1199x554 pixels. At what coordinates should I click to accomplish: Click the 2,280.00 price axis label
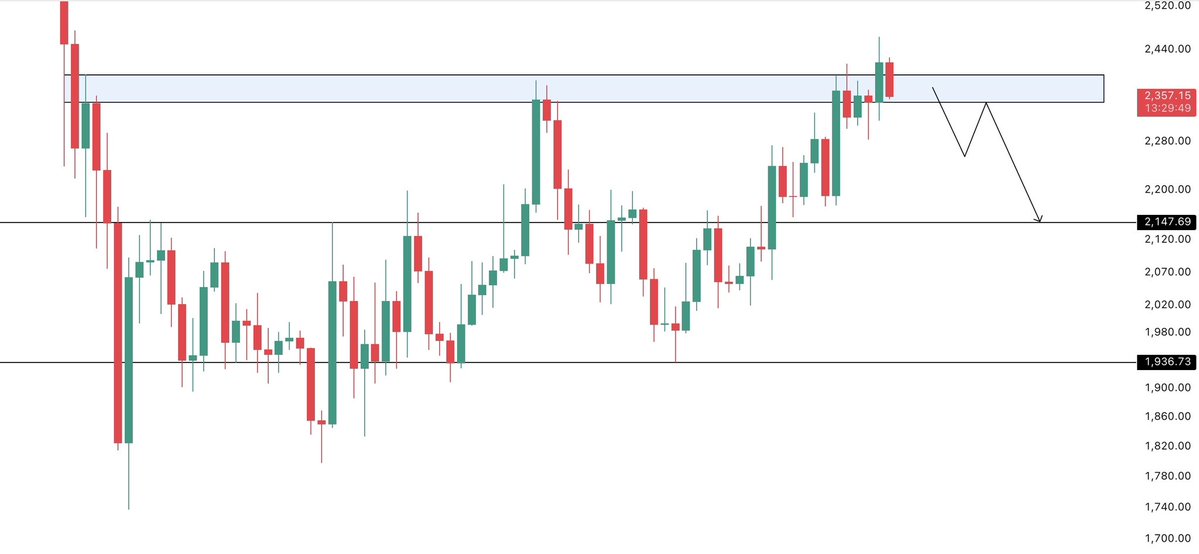(1167, 142)
